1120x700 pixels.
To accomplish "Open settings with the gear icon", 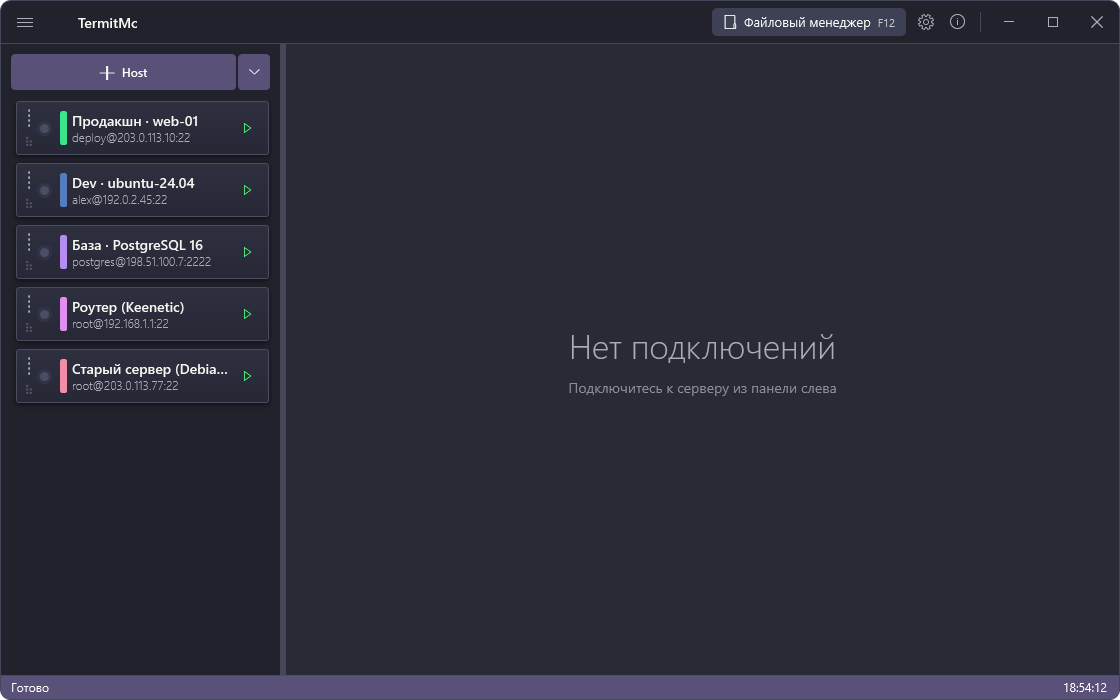I will pyautogui.click(x=926, y=22).
